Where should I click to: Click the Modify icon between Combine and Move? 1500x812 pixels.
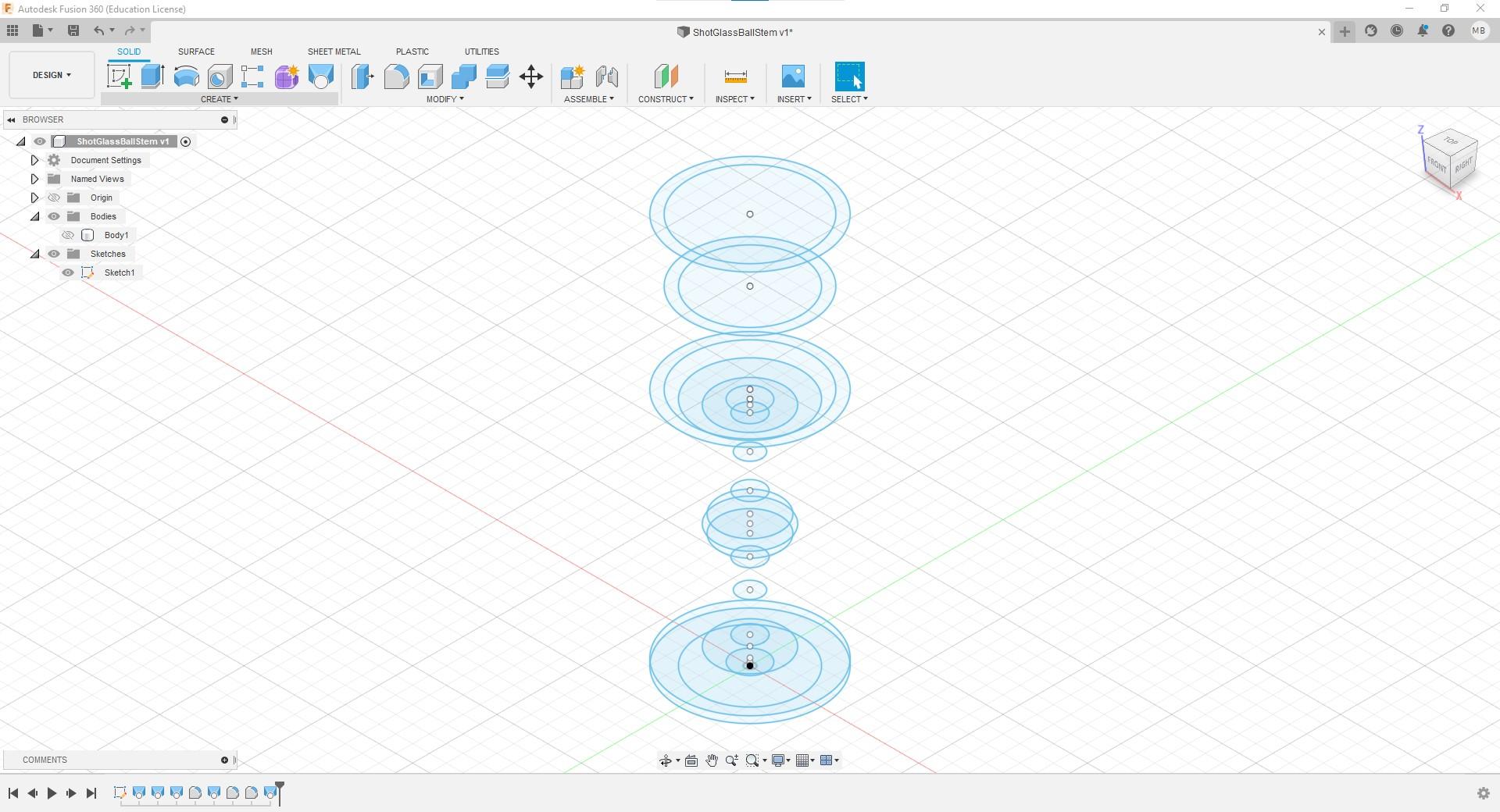tap(497, 77)
